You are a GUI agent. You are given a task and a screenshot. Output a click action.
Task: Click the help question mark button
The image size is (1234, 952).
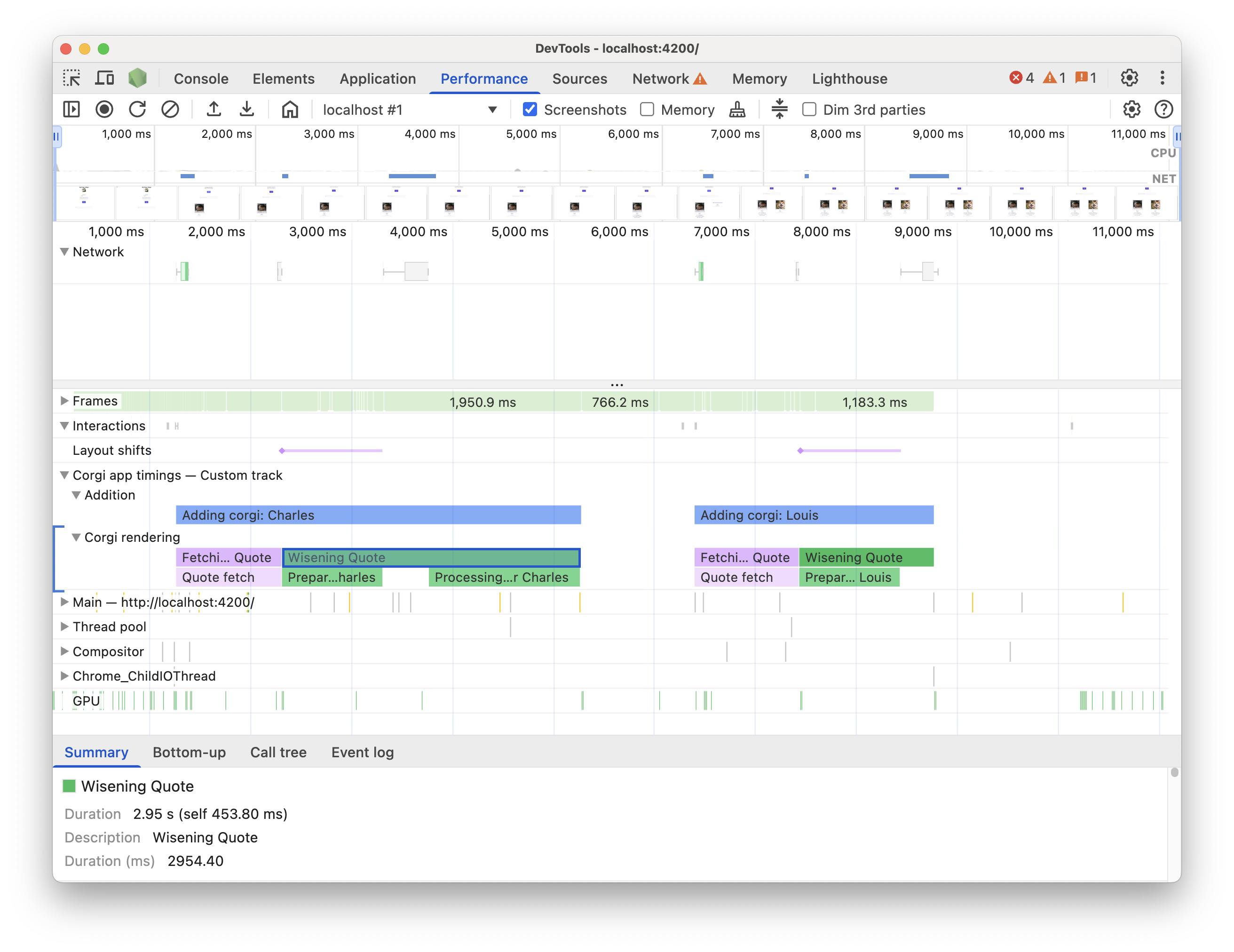(x=1164, y=109)
